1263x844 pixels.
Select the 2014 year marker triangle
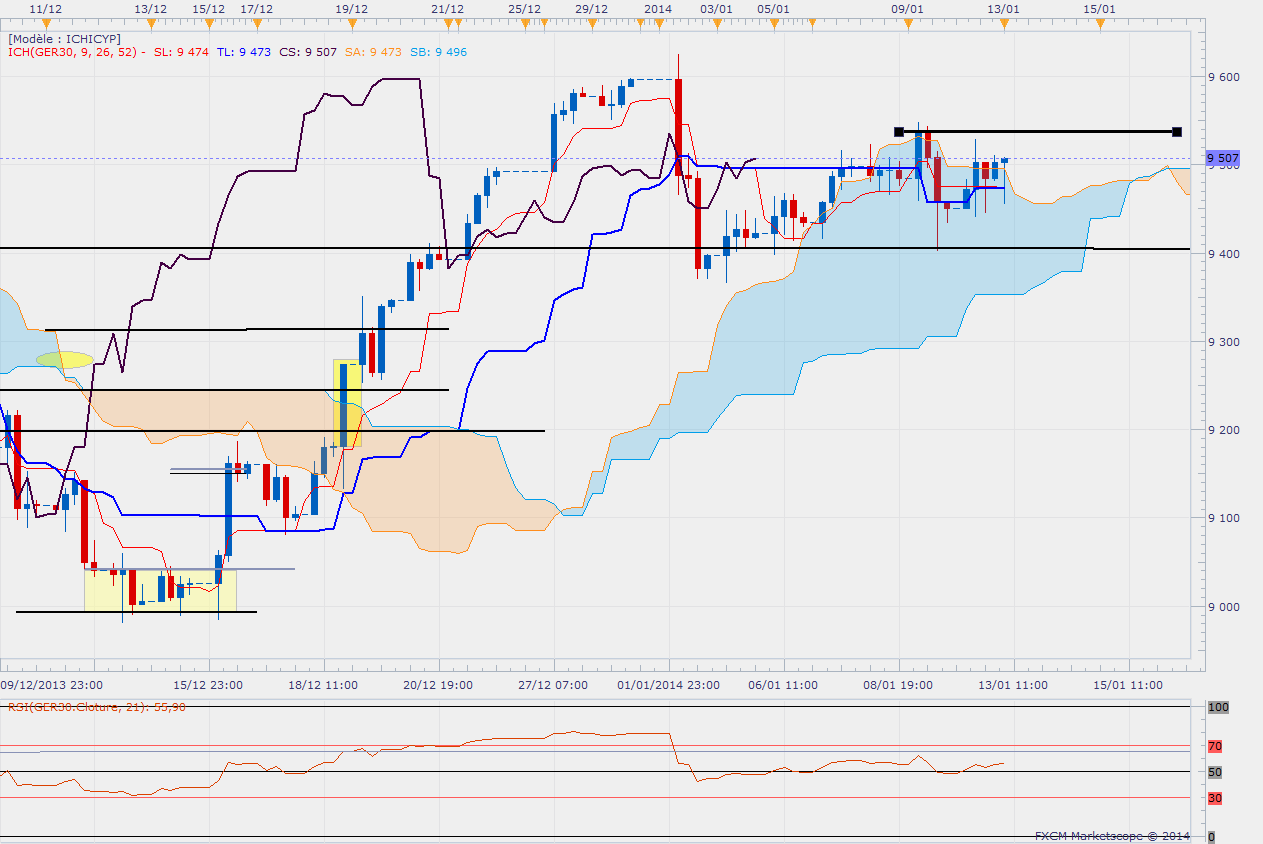657,23
